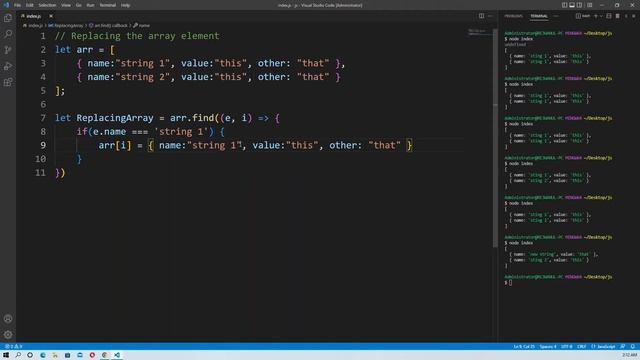Select the Terminal panel tab
This screenshot has height=360, width=640.
(539, 16)
